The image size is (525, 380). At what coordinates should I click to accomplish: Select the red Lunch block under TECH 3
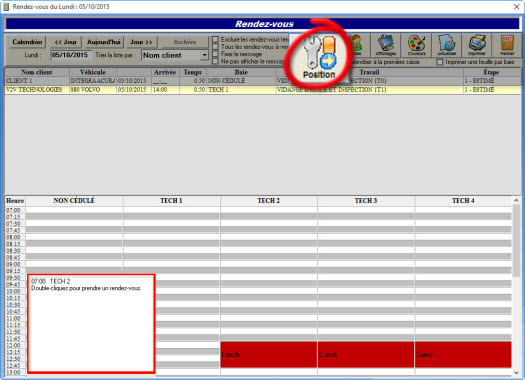[x=366, y=355]
